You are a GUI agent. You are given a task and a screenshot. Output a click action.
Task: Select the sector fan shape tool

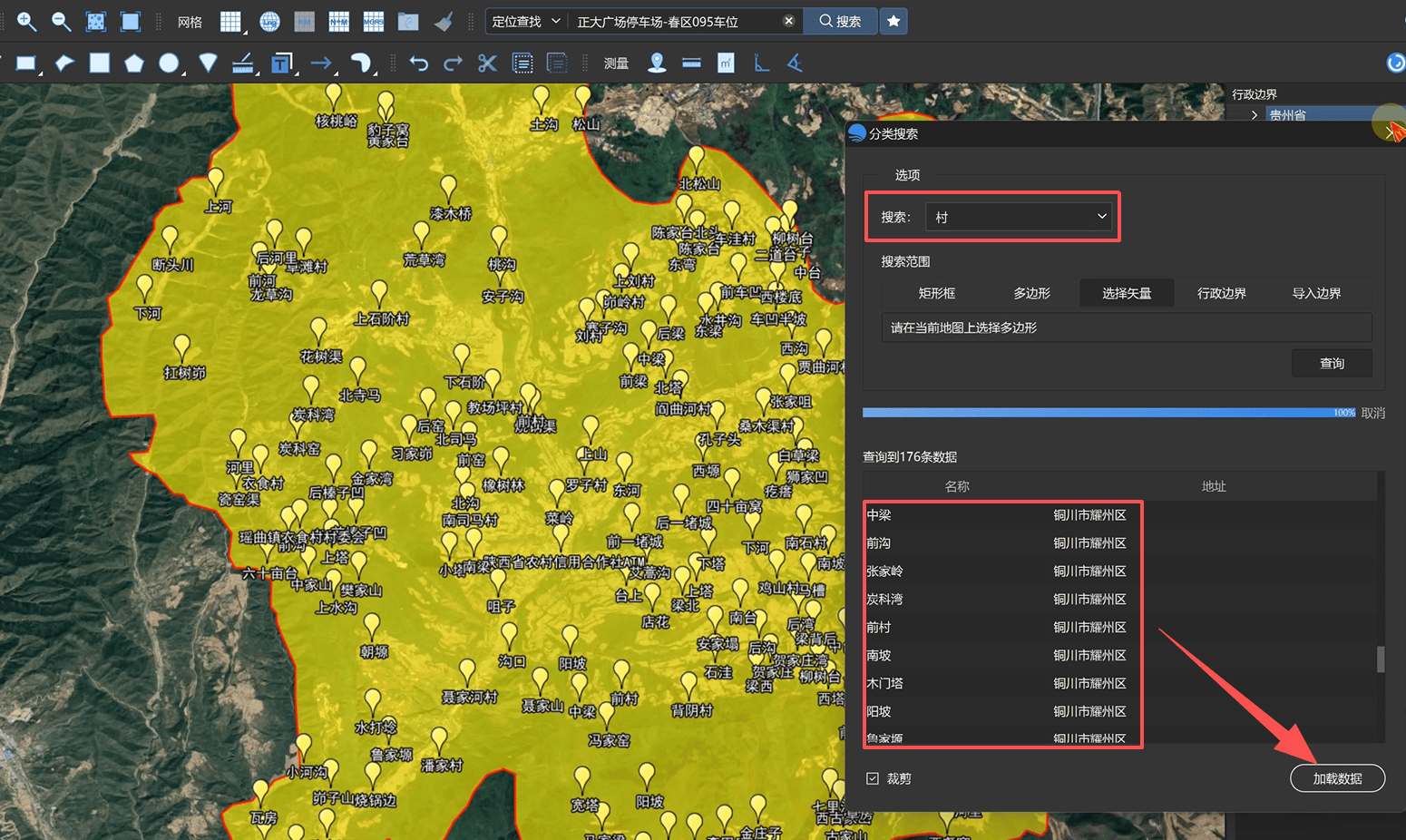[x=208, y=63]
